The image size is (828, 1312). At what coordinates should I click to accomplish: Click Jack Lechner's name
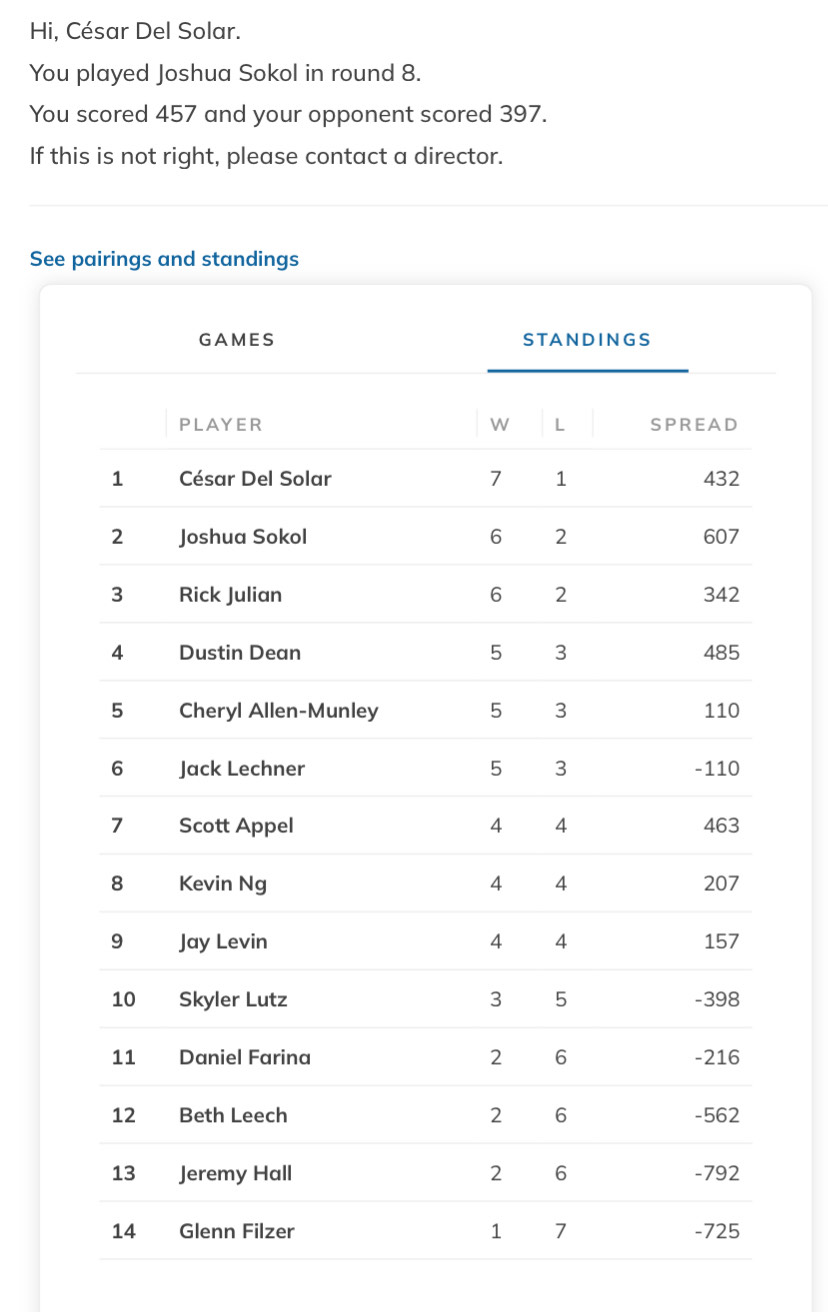point(242,769)
